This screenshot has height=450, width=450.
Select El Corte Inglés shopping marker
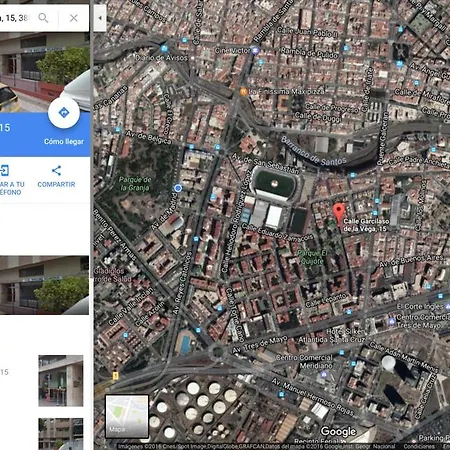pyautogui.click(x=448, y=306)
